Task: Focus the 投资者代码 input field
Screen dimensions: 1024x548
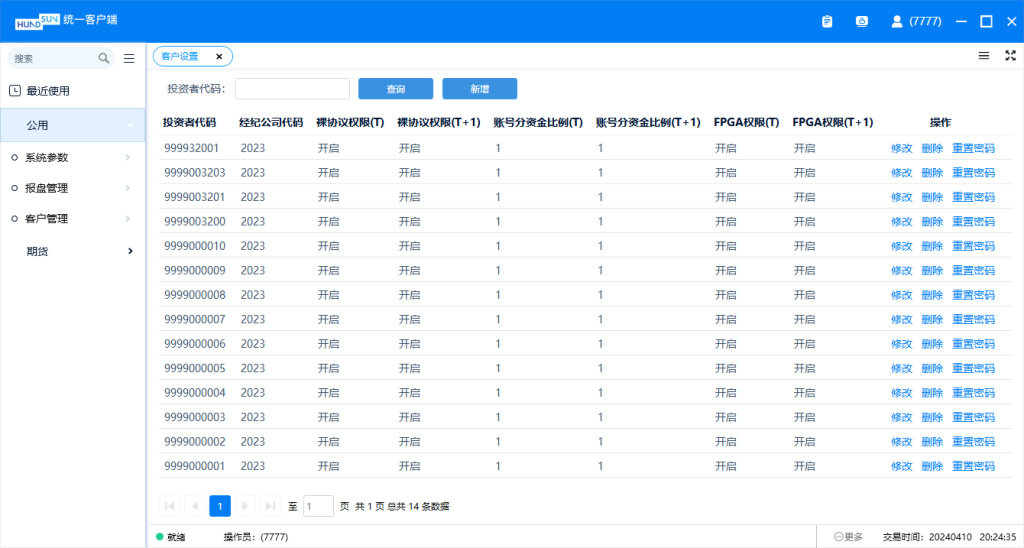Action: point(292,89)
